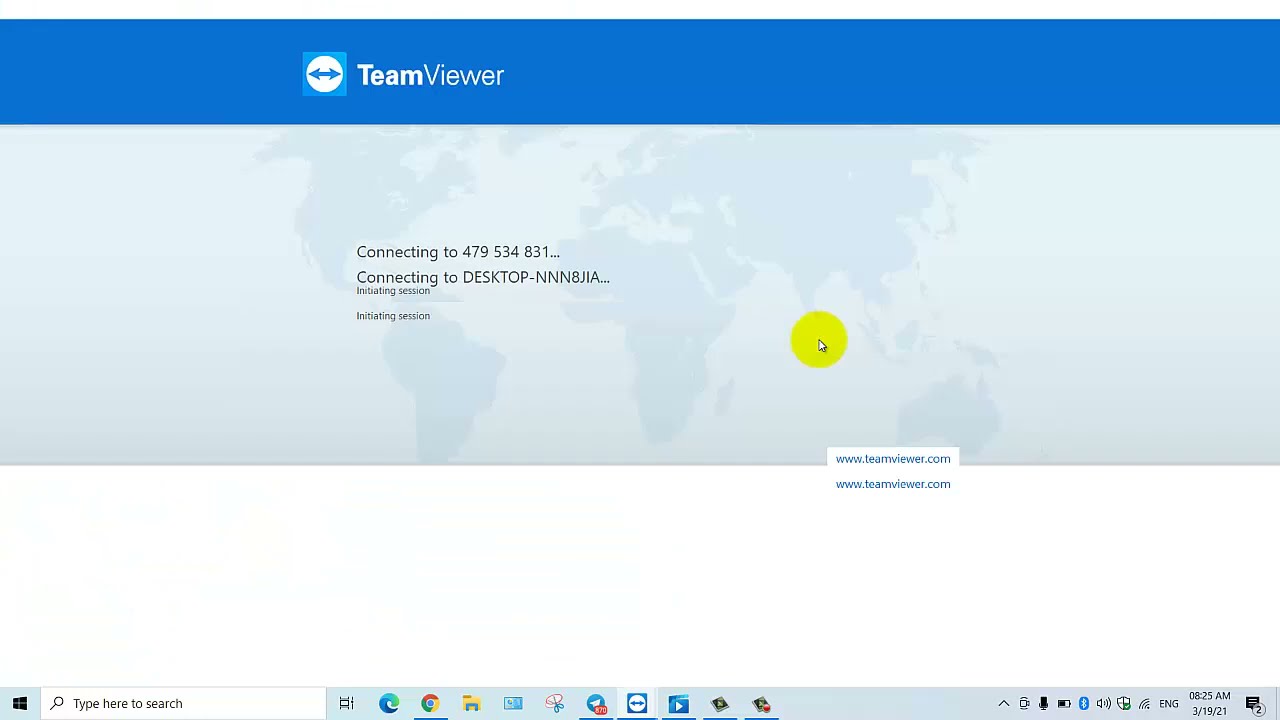Open the clock showing 08:25 AM

coord(1209,704)
